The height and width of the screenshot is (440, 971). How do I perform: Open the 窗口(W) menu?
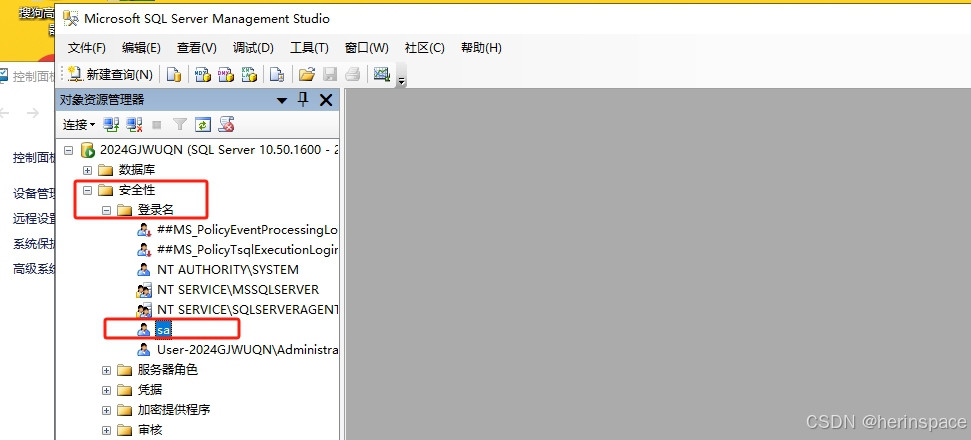(x=367, y=48)
